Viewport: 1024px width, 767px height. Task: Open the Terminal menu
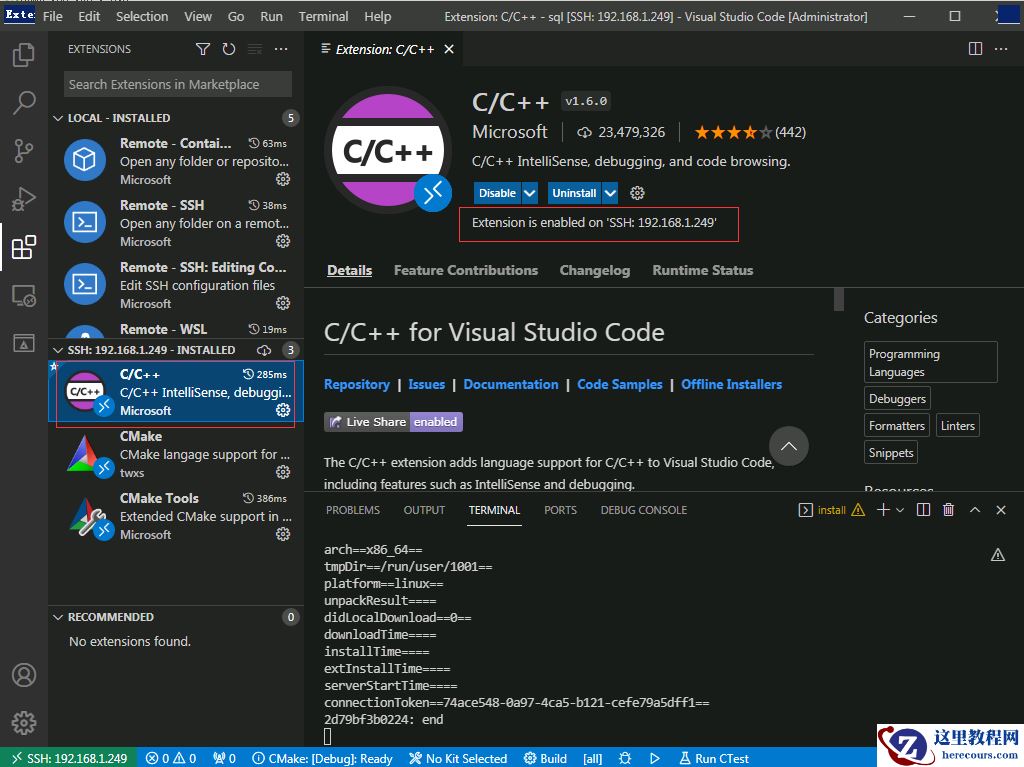pyautogui.click(x=323, y=16)
